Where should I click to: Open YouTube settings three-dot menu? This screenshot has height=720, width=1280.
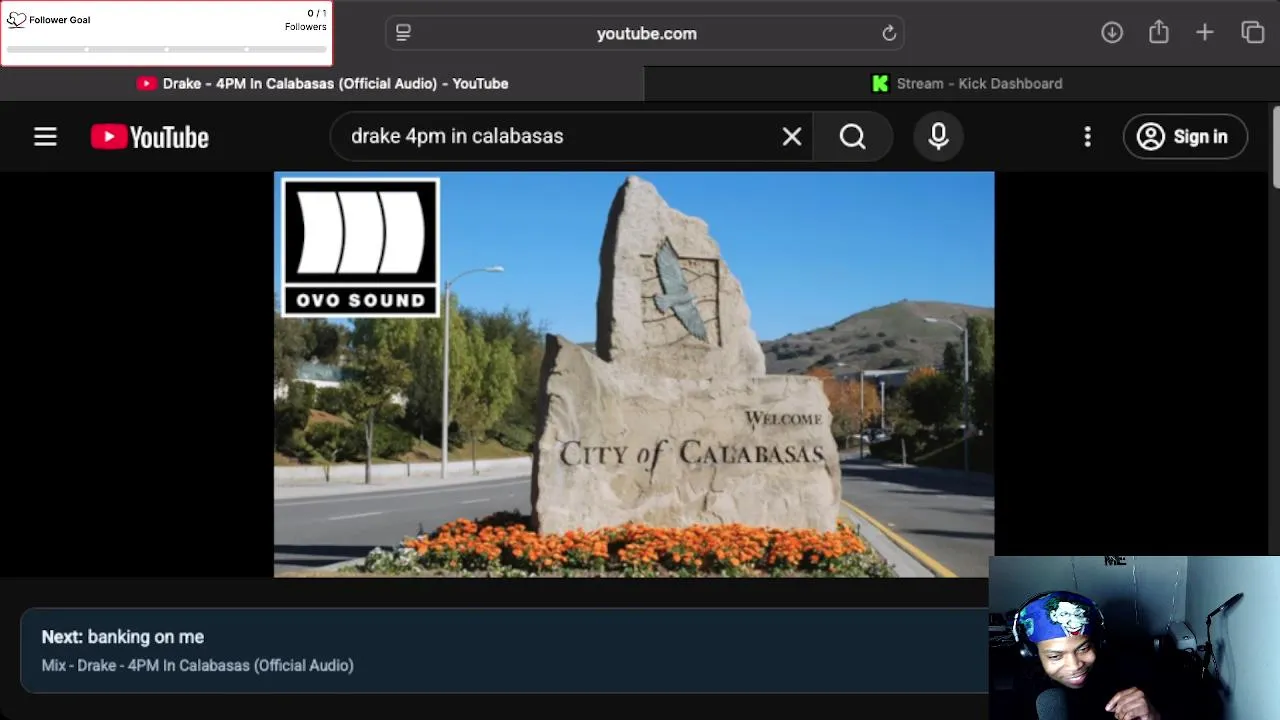[x=1087, y=136]
